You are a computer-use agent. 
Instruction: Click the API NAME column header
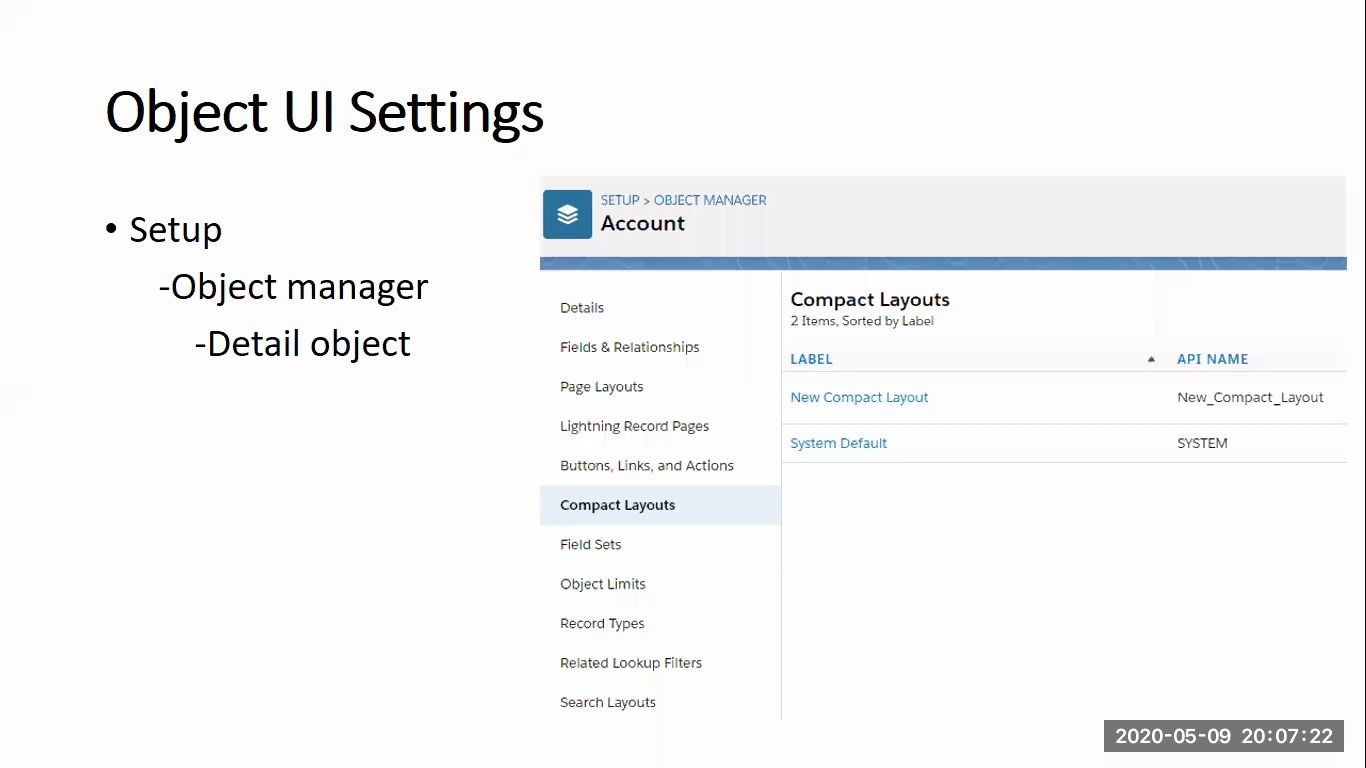pos(1212,359)
